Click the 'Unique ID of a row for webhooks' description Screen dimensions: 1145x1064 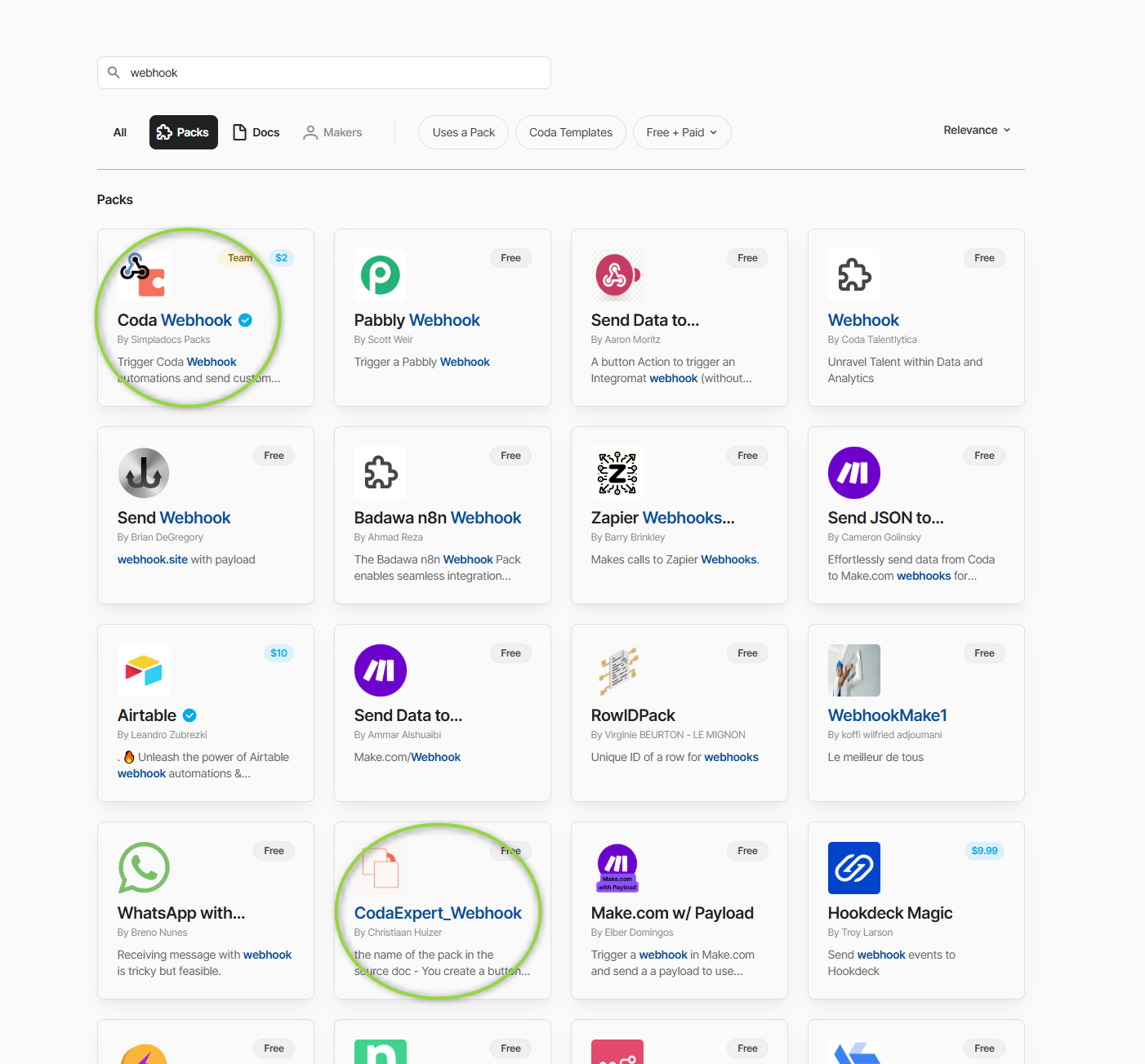pyautogui.click(x=675, y=757)
